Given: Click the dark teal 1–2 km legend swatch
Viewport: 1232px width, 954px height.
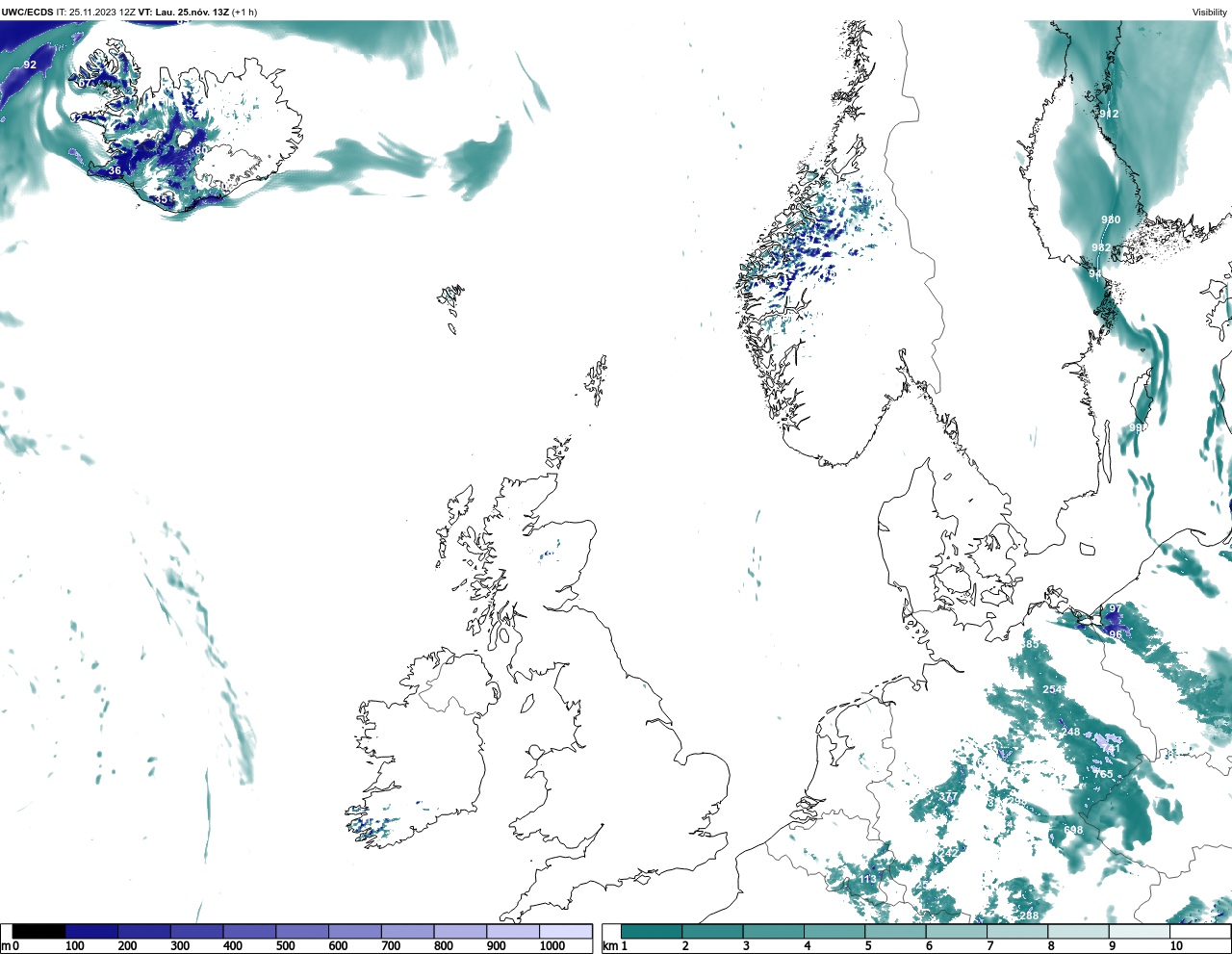Looking at the screenshot, I should click(652, 931).
